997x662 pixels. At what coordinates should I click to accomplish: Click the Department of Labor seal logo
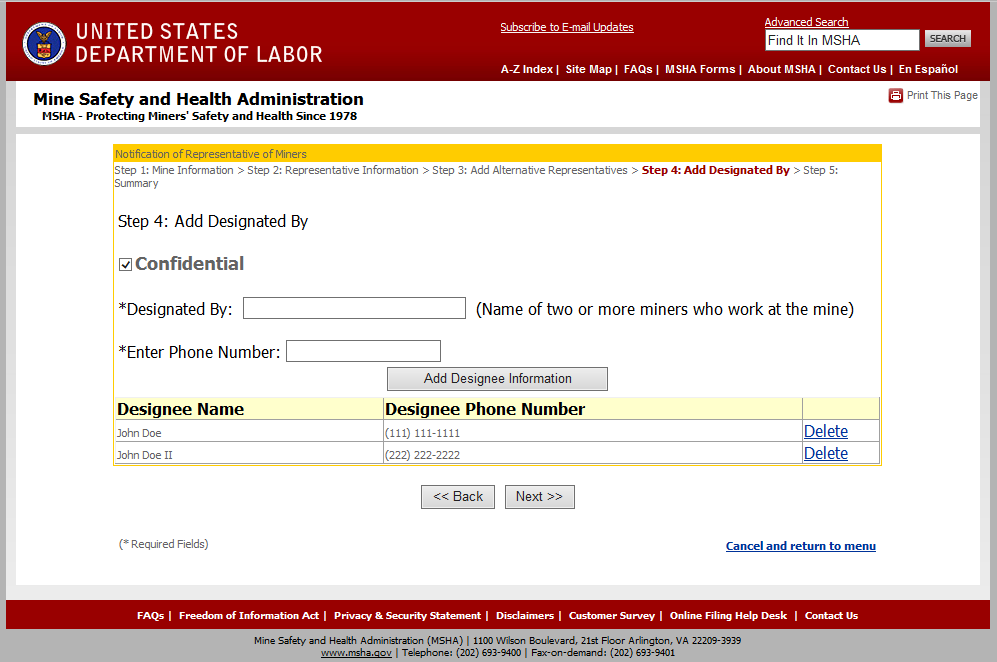tap(44, 44)
